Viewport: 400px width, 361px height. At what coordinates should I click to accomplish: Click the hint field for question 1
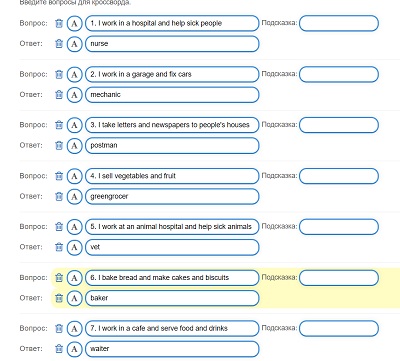[x=339, y=23]
